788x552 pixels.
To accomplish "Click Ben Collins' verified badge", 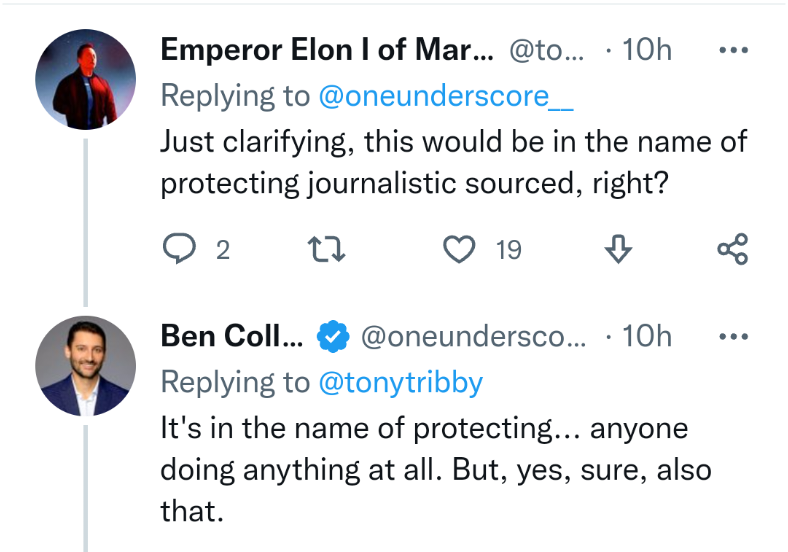I will (x=333, y=336).
